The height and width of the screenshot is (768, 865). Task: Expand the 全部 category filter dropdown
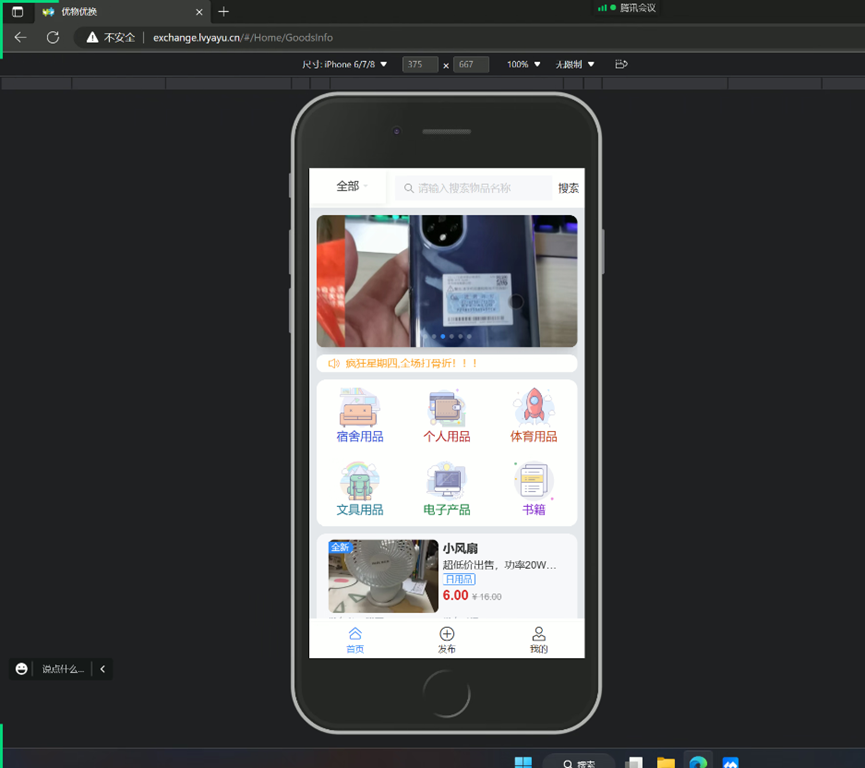point(351,187)
